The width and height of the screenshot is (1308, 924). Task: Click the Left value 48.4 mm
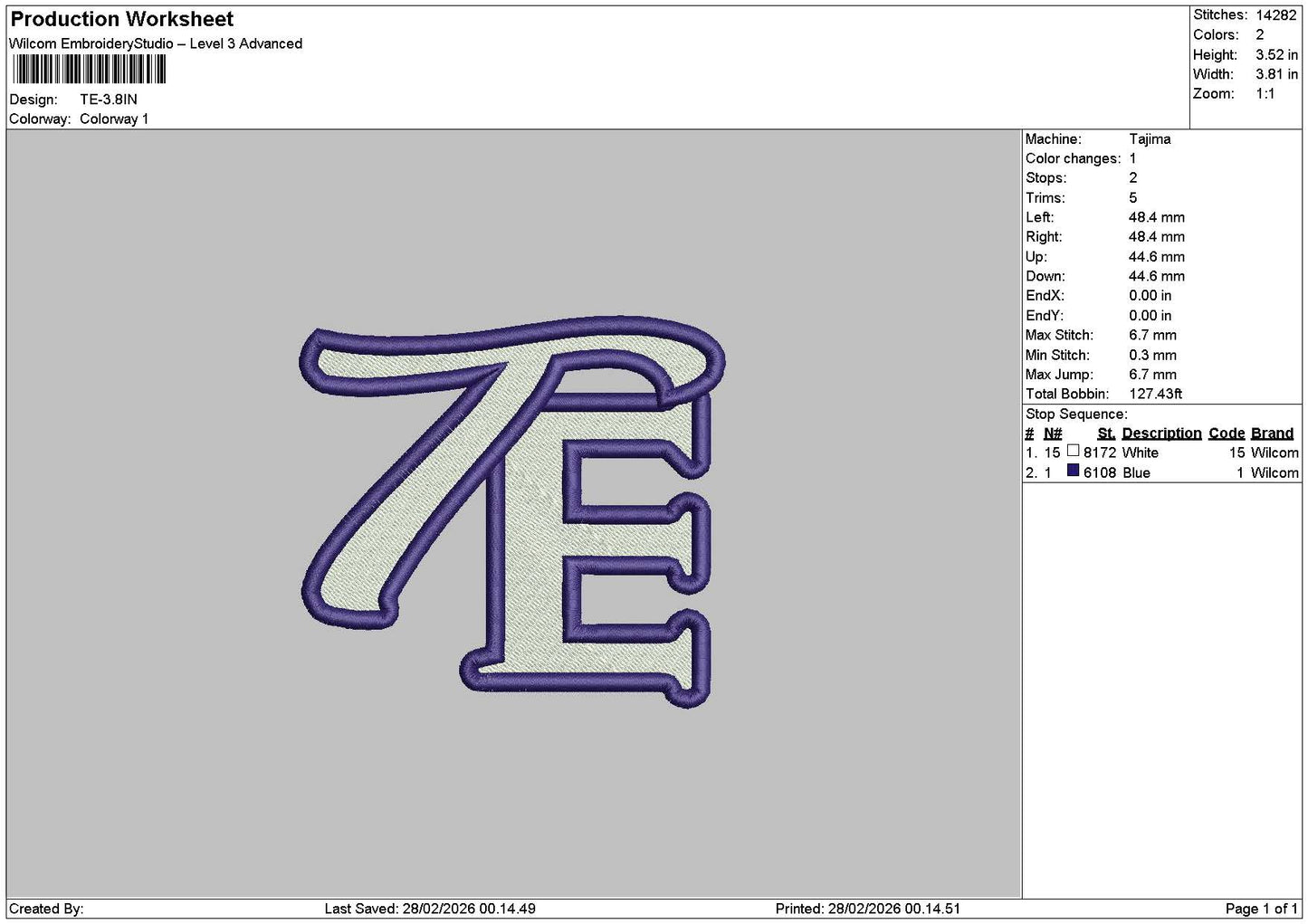pos(1157,217)
